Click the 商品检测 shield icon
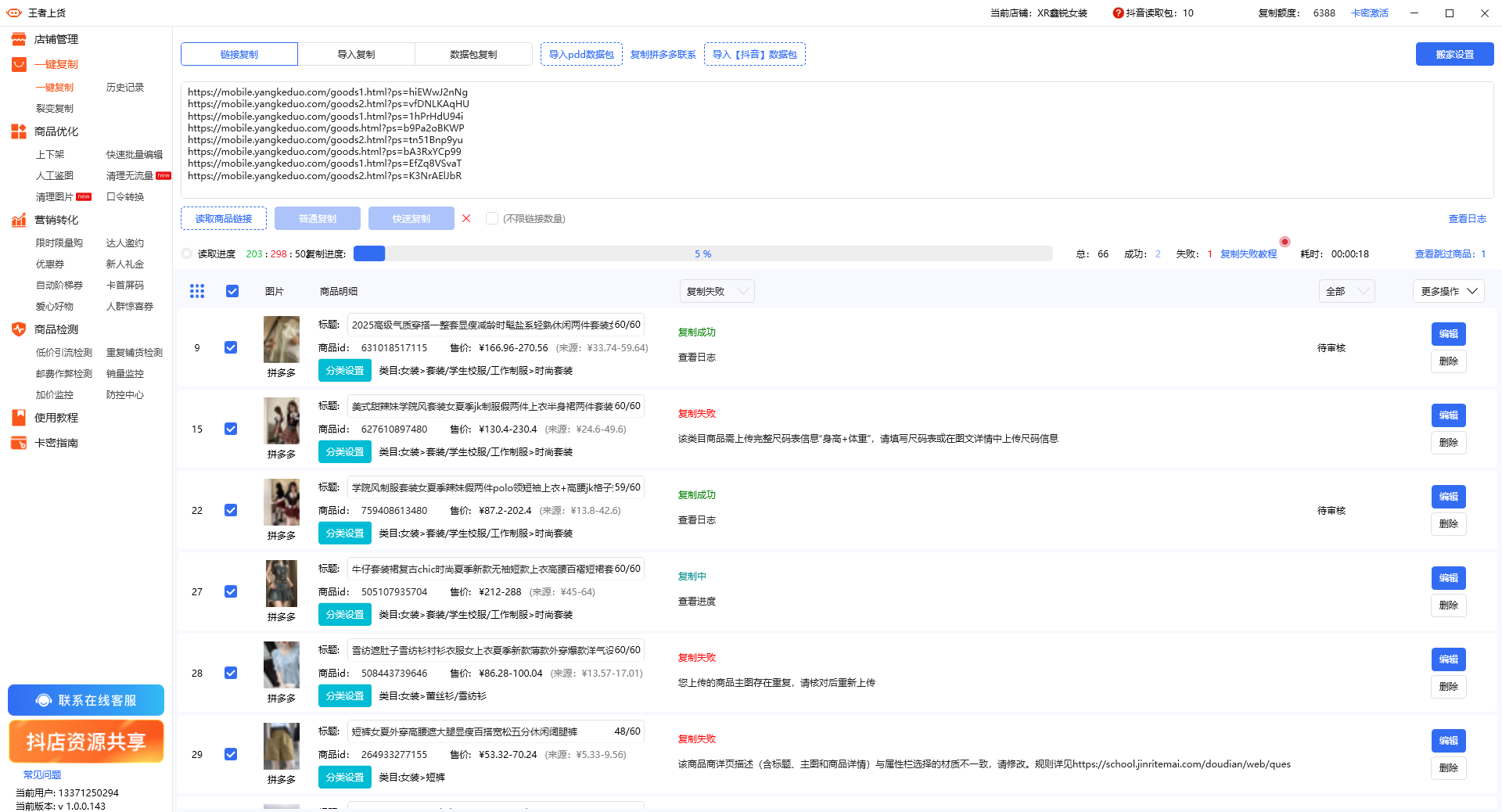The image size is (1502, 812). point(19,329)
